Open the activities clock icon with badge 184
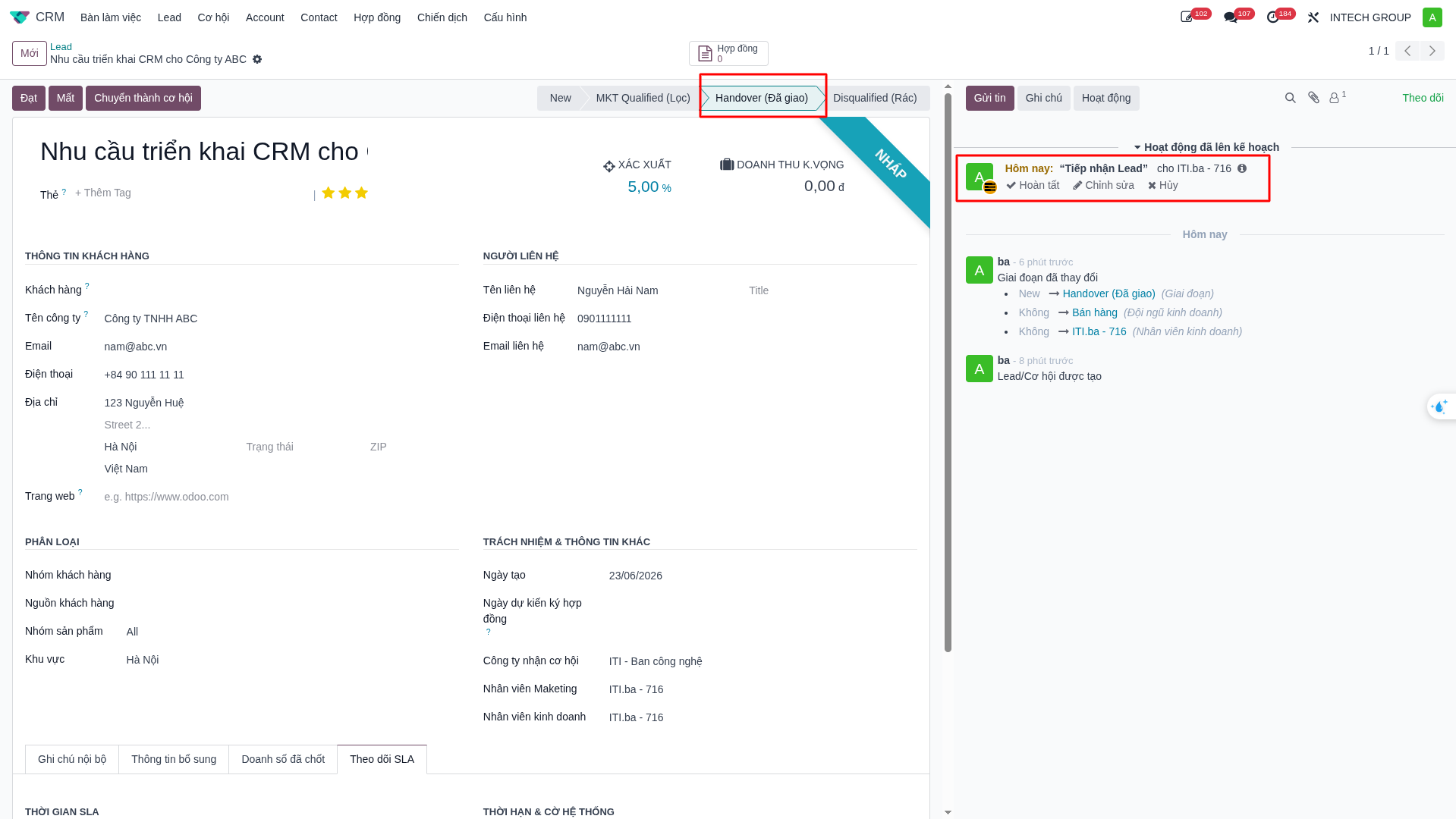This screenshot has width=1456, height=819. point(1273,17)
